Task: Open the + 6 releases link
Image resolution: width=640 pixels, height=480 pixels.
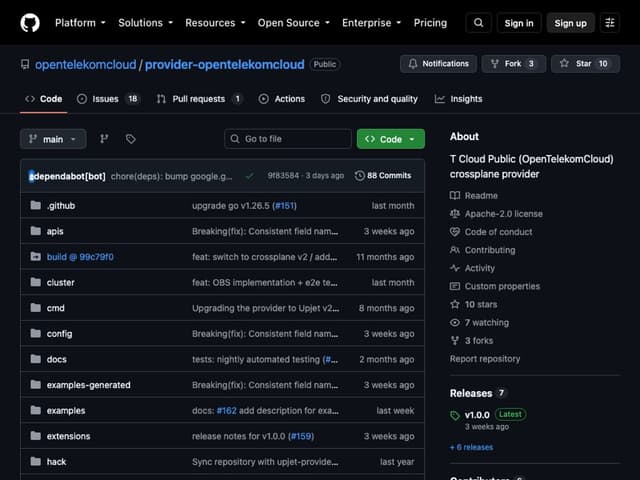Action: 471,447
